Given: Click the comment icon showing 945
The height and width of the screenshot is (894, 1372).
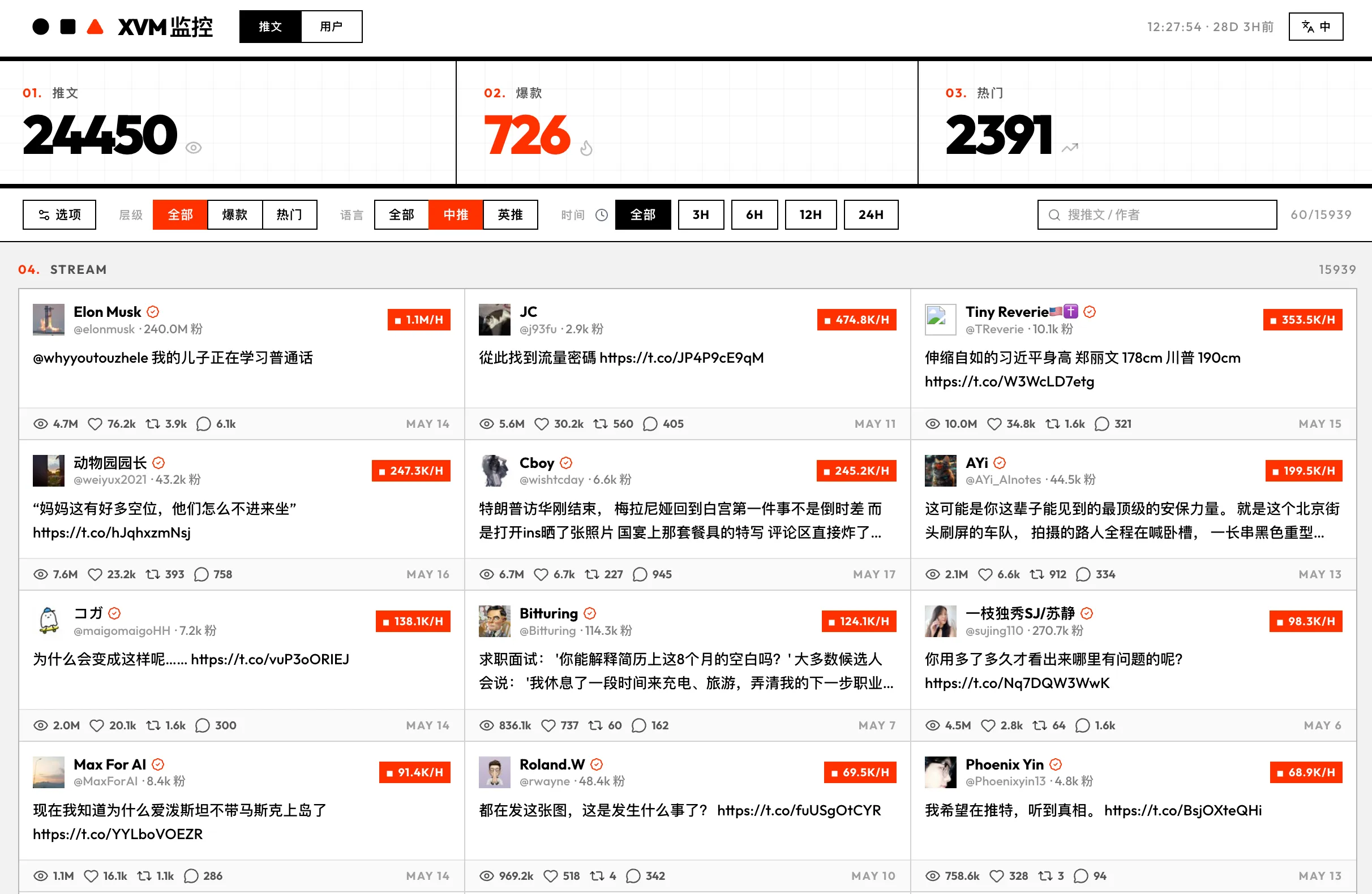Looking at the screenshot, I should (x=640, y=575).
